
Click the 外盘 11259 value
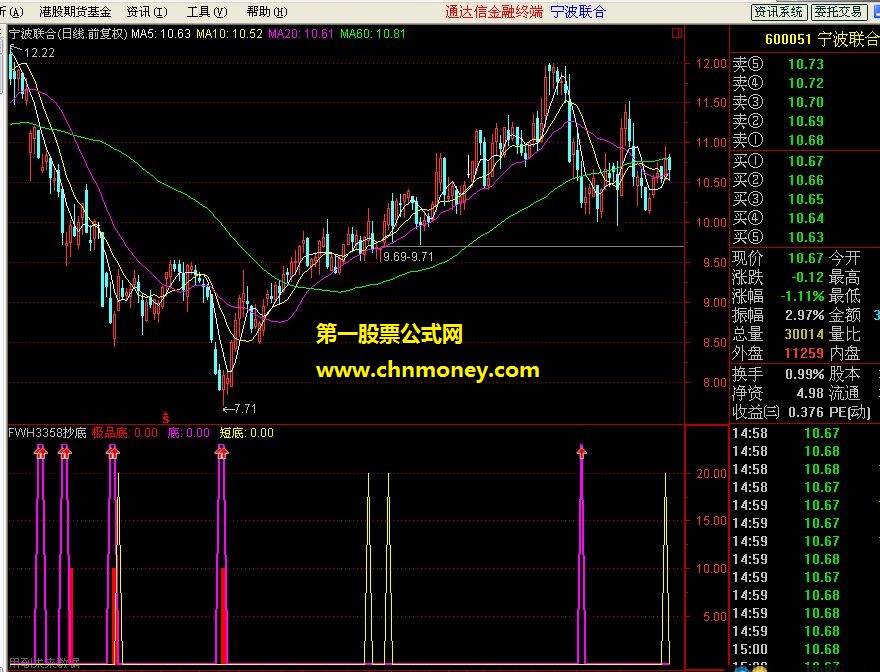point(804,353)
